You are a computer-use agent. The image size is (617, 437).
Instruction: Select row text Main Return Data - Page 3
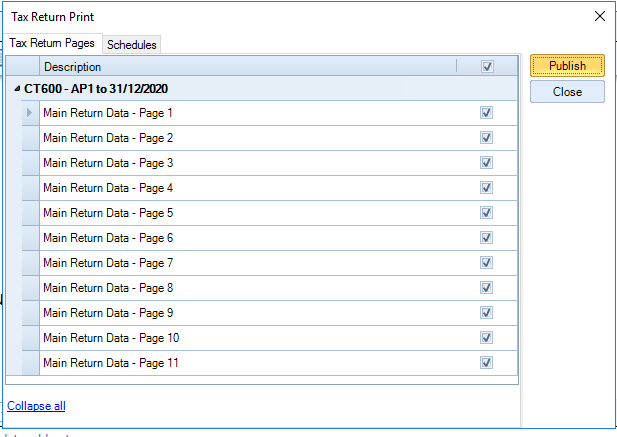108,163
